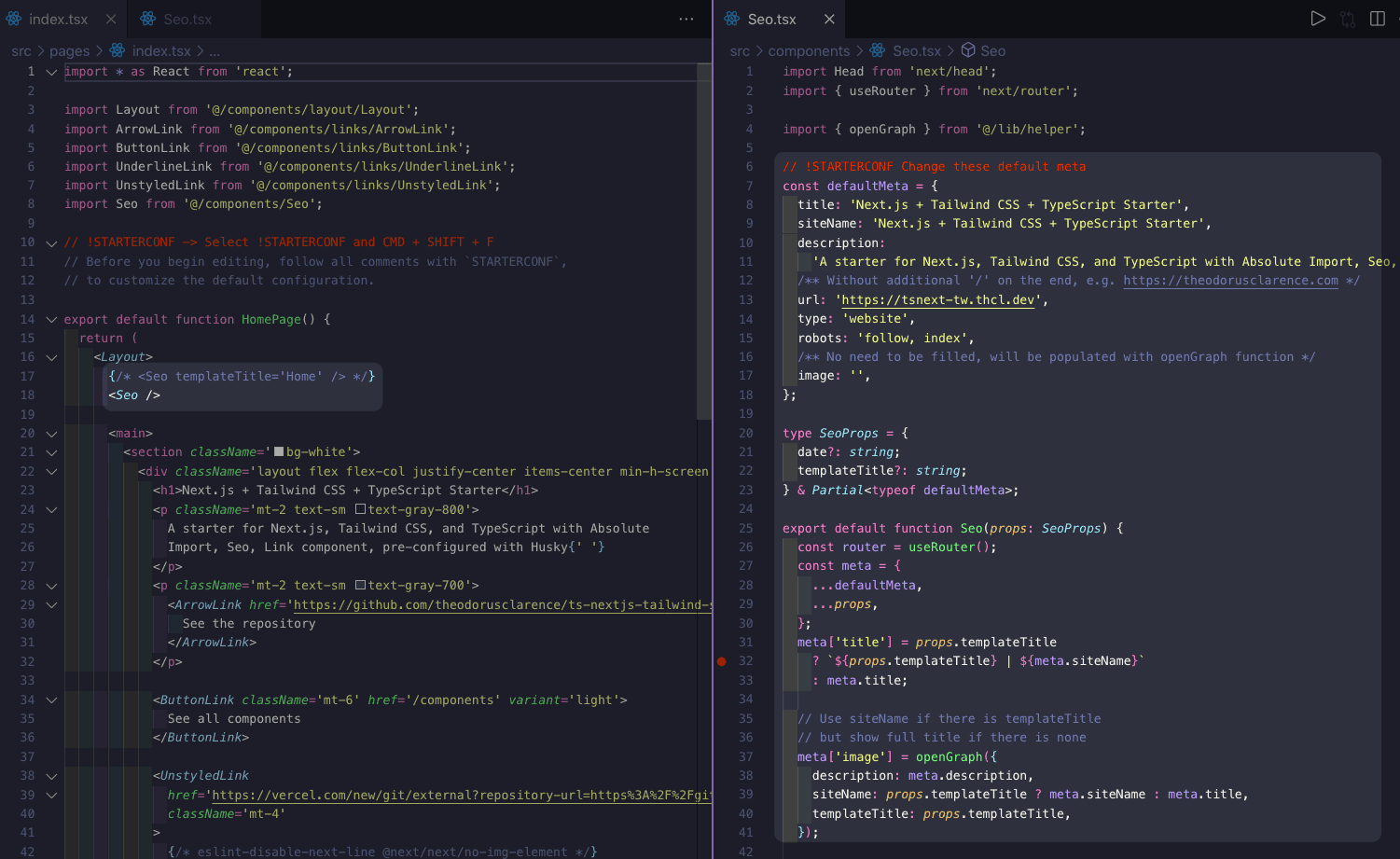1400x859 pixels.
Task: Open the components breadcrumb in the right editor
Action: 809,51
